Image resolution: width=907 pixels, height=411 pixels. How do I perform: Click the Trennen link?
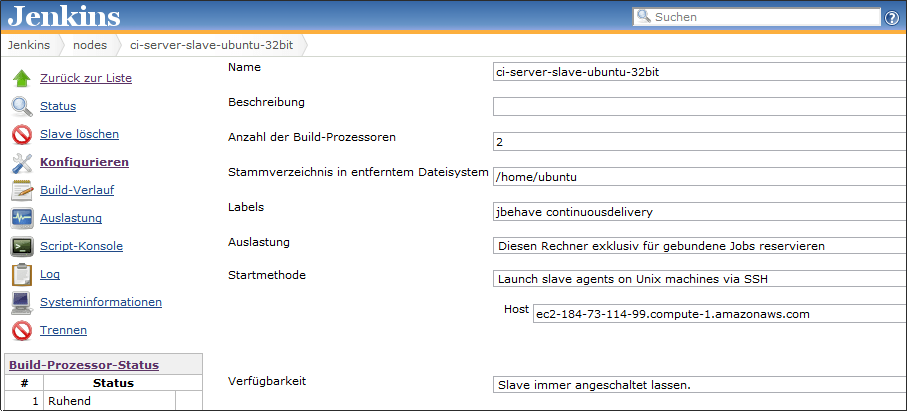point(63,330)
